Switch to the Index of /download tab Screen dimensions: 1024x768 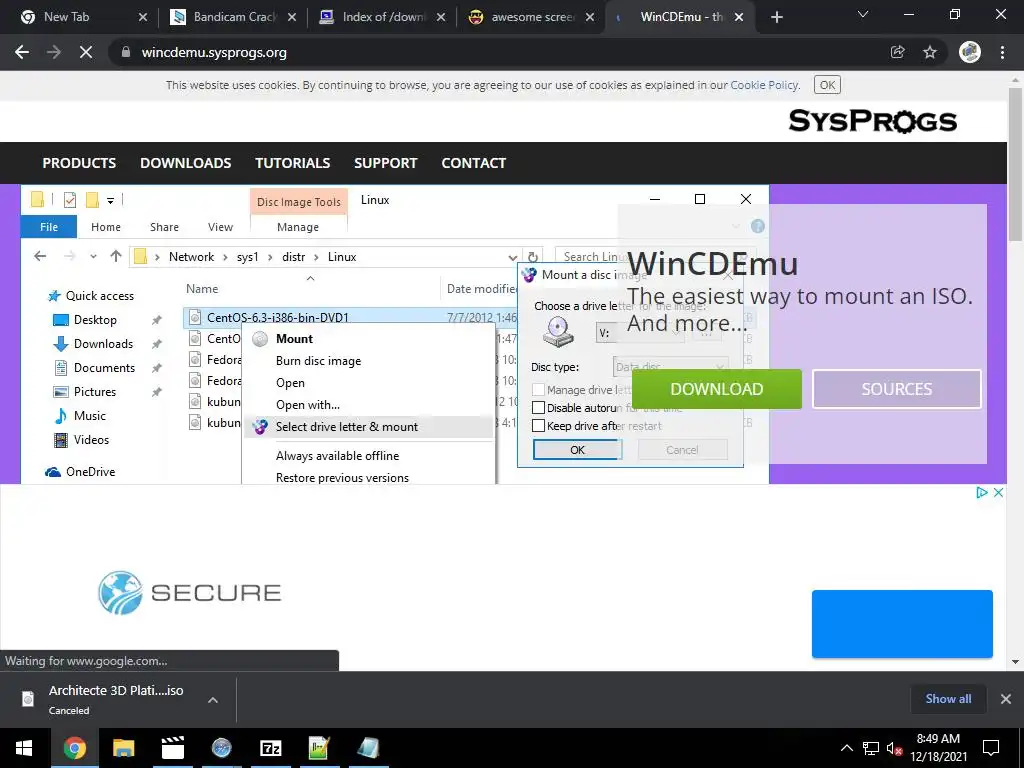click(x=382, y=17)
